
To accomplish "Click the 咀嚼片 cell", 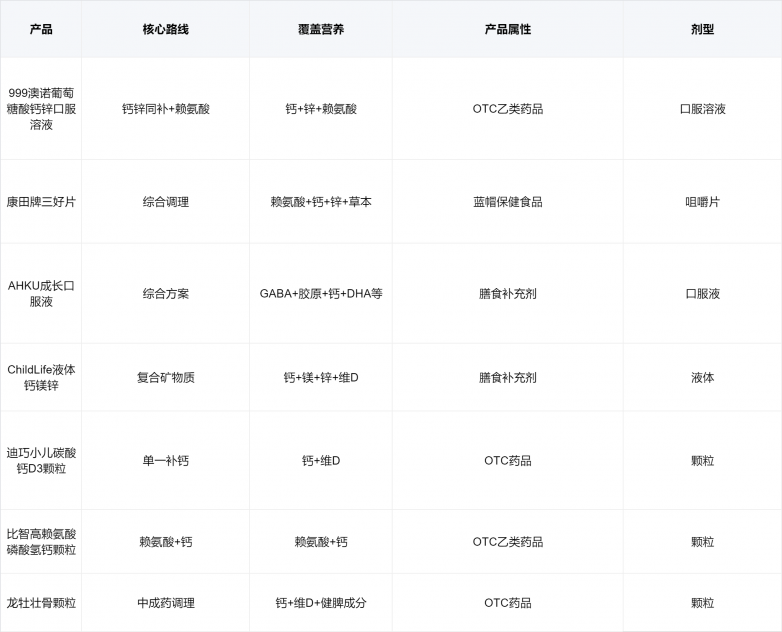I will (702, 202).
